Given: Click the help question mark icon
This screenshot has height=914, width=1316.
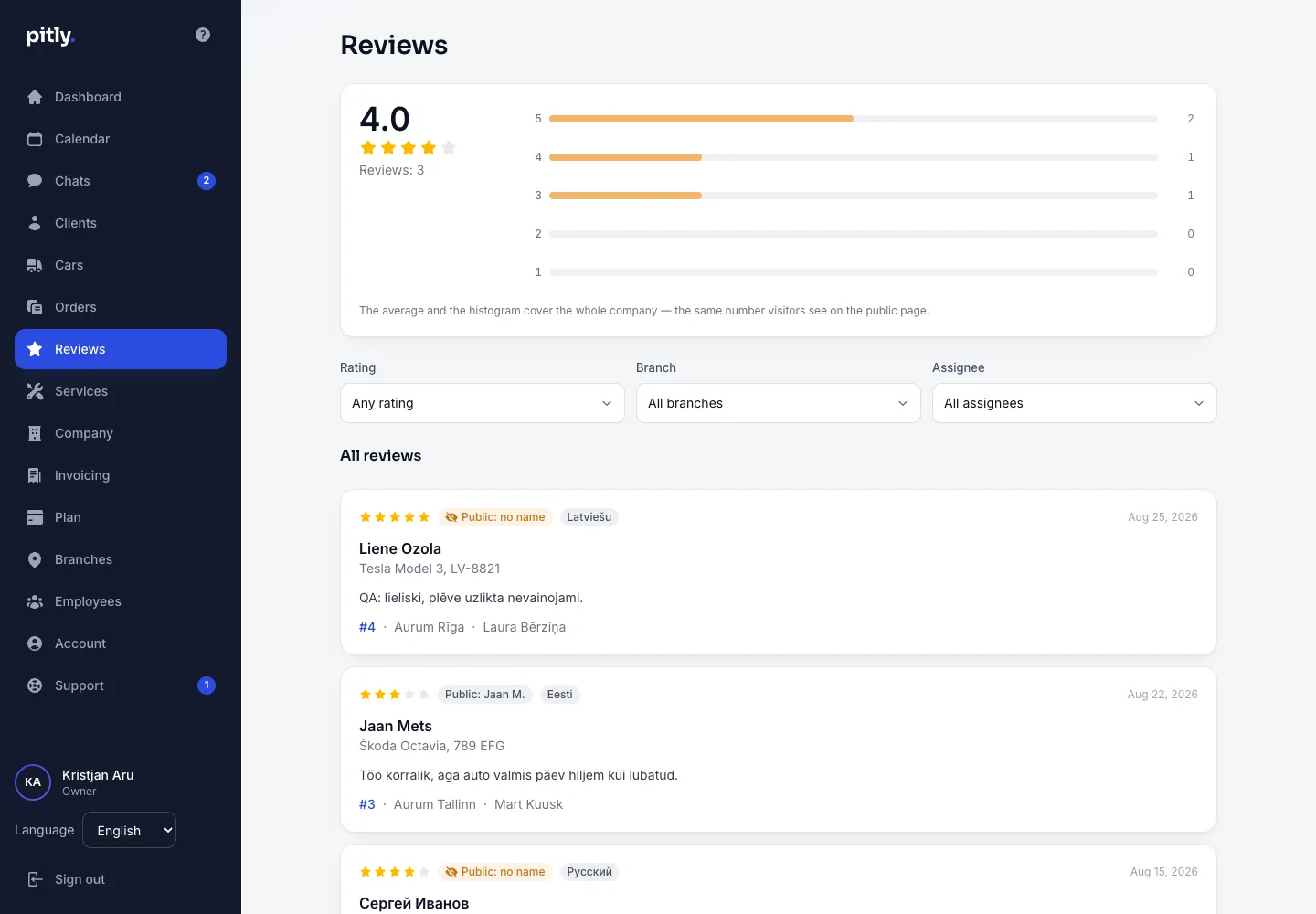Looking at the screenshot, I should (203, 35).
